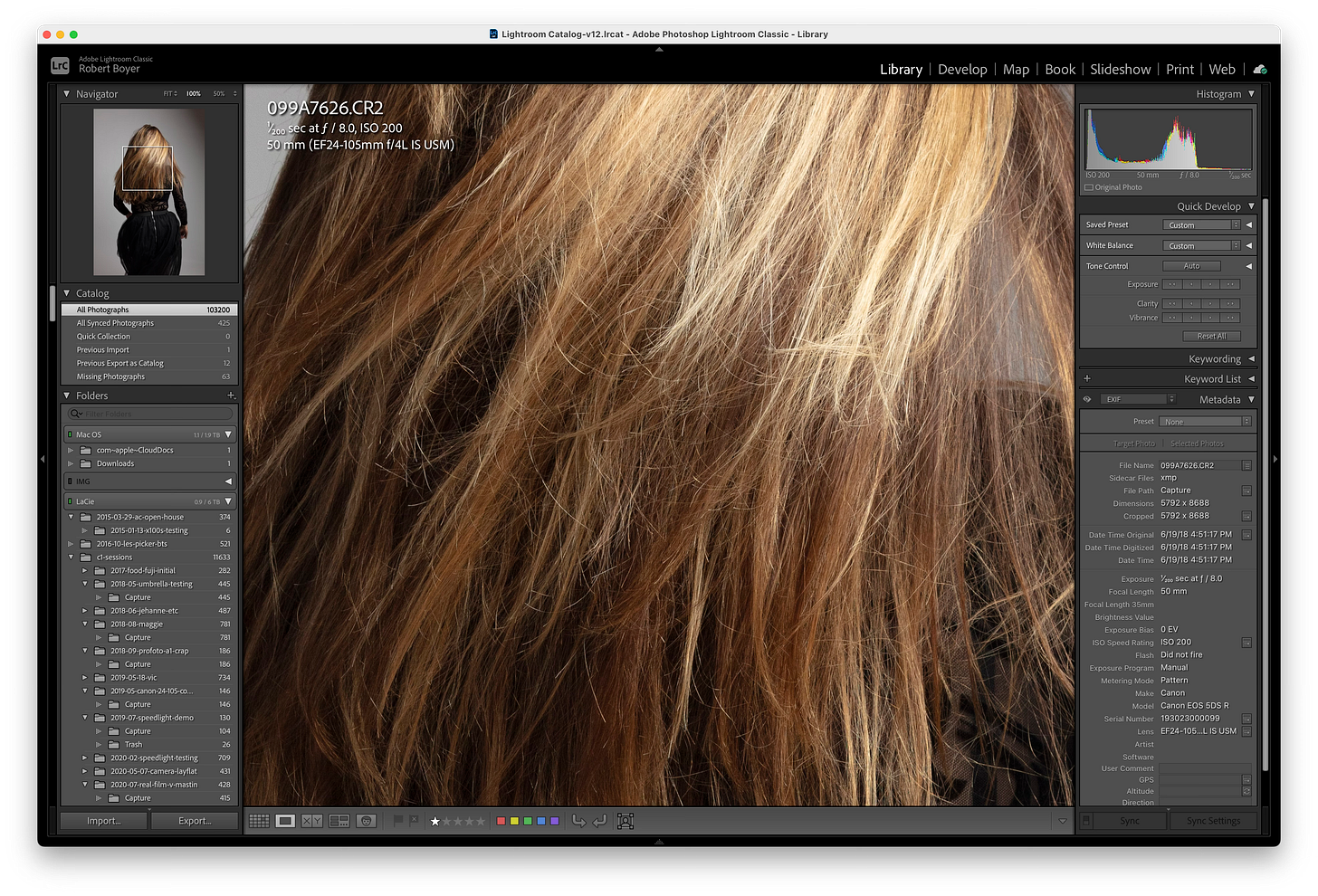
Task: Click the Navigator preview thumbnail
Action: click(x=148, y=192)
